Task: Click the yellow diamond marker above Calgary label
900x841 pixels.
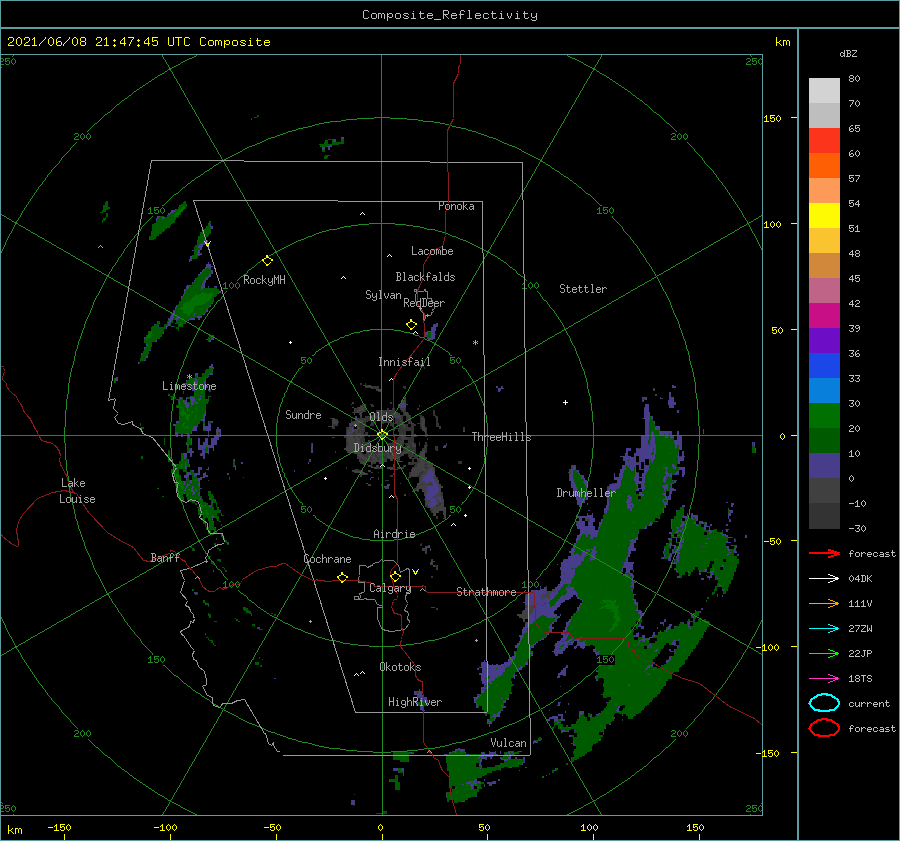Action: pyautogui.click(x=395, y=576)
